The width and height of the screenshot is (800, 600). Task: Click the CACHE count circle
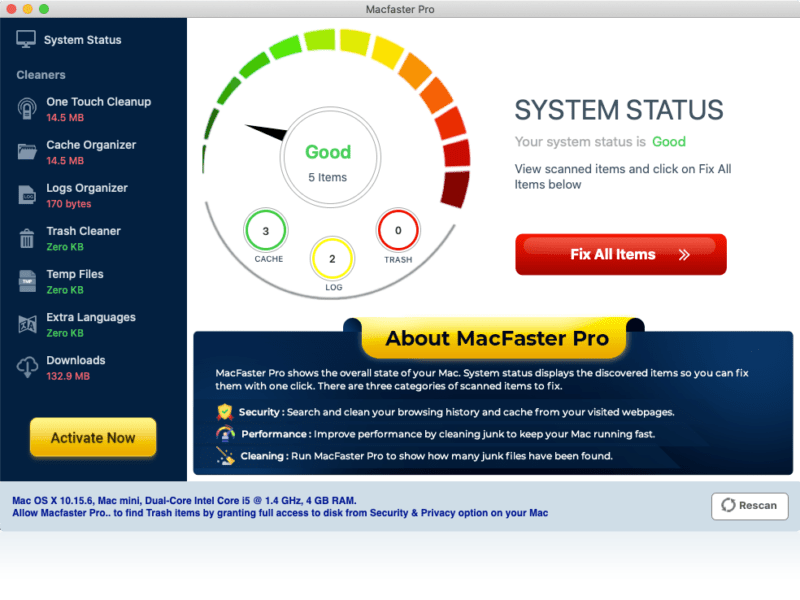click(266, 230)
